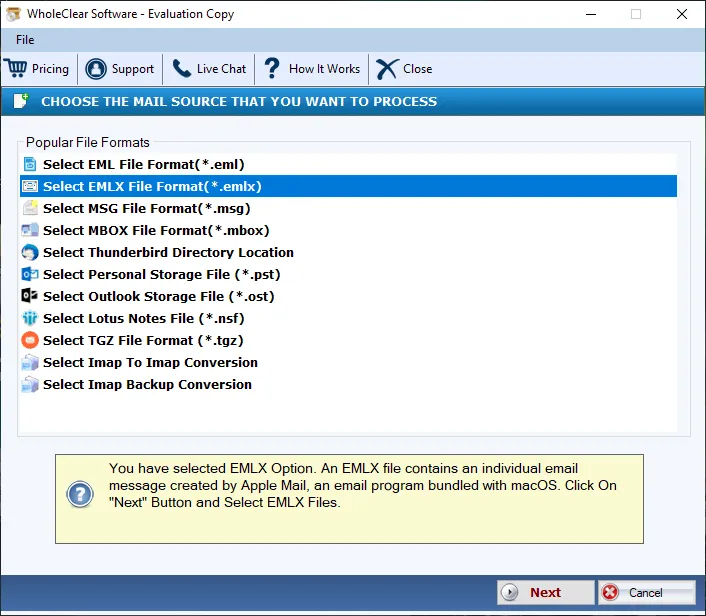Click the Outlook OST icon
The image size is (706, 616).
click(30, 296)
